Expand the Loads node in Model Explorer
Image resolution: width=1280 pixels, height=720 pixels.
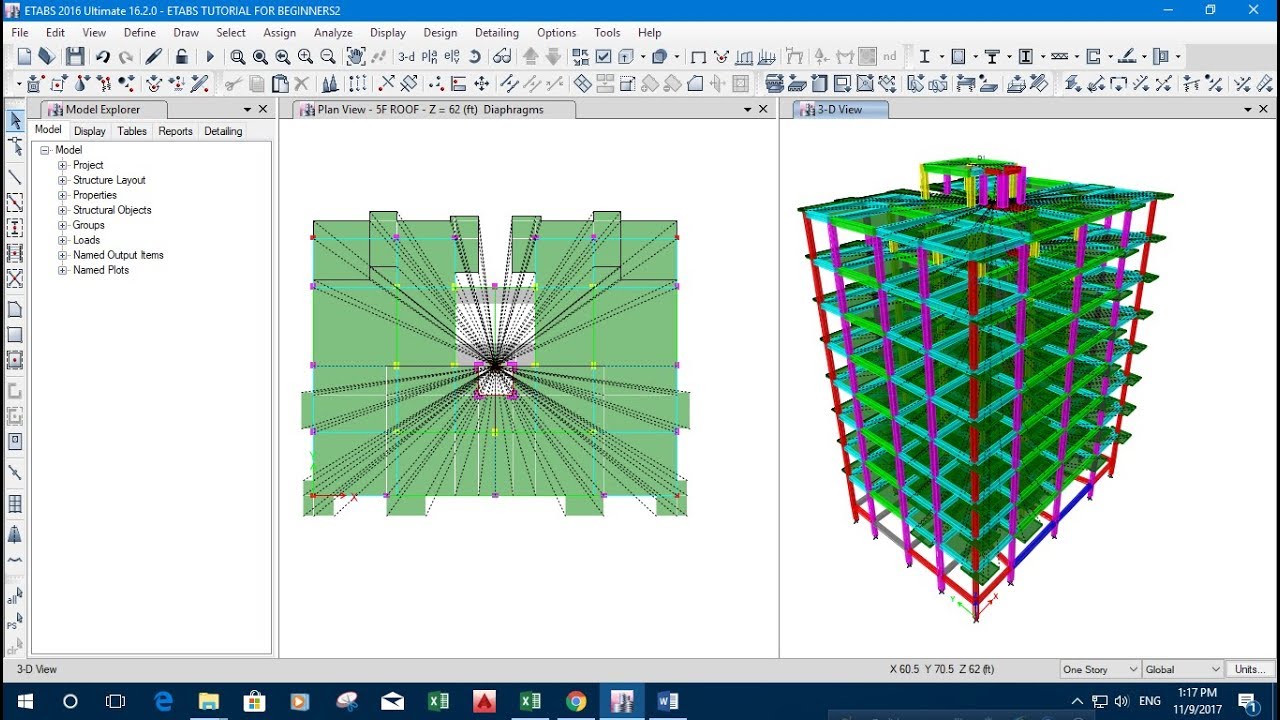[64, 240]
